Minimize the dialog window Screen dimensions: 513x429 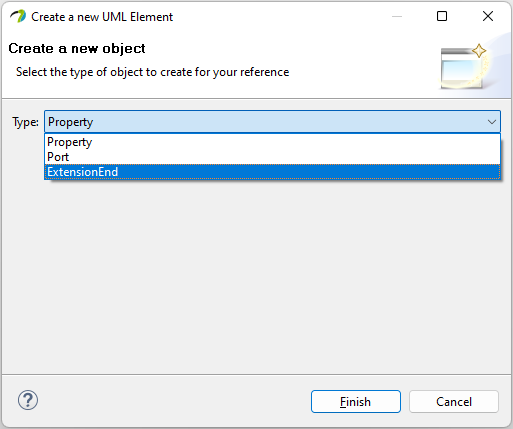click(397, 16)
